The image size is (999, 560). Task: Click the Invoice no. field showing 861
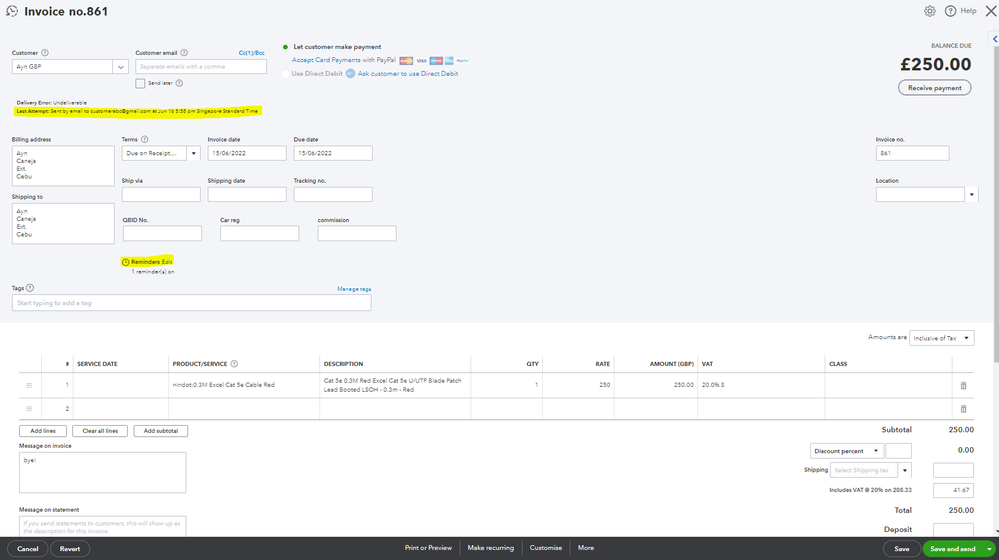click(x=912, y=153)
